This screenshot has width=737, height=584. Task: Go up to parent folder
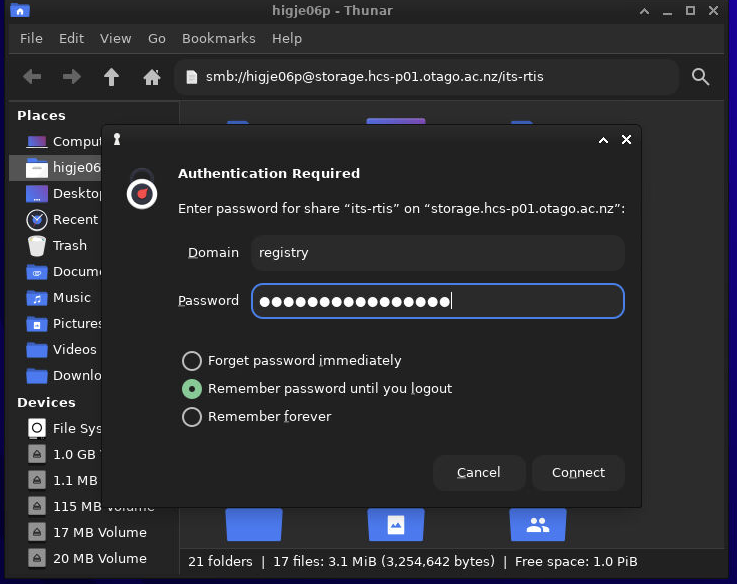(x=112, y=77)
